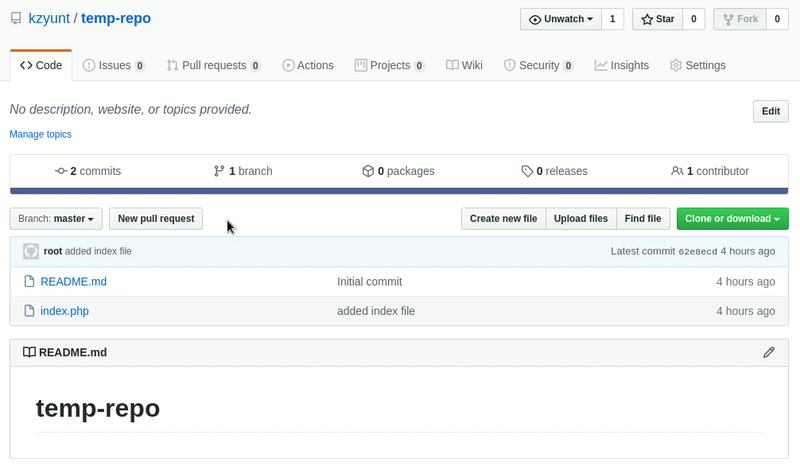Click the stargazers count 0
The image size is (800, 474).
coord(693,19)
